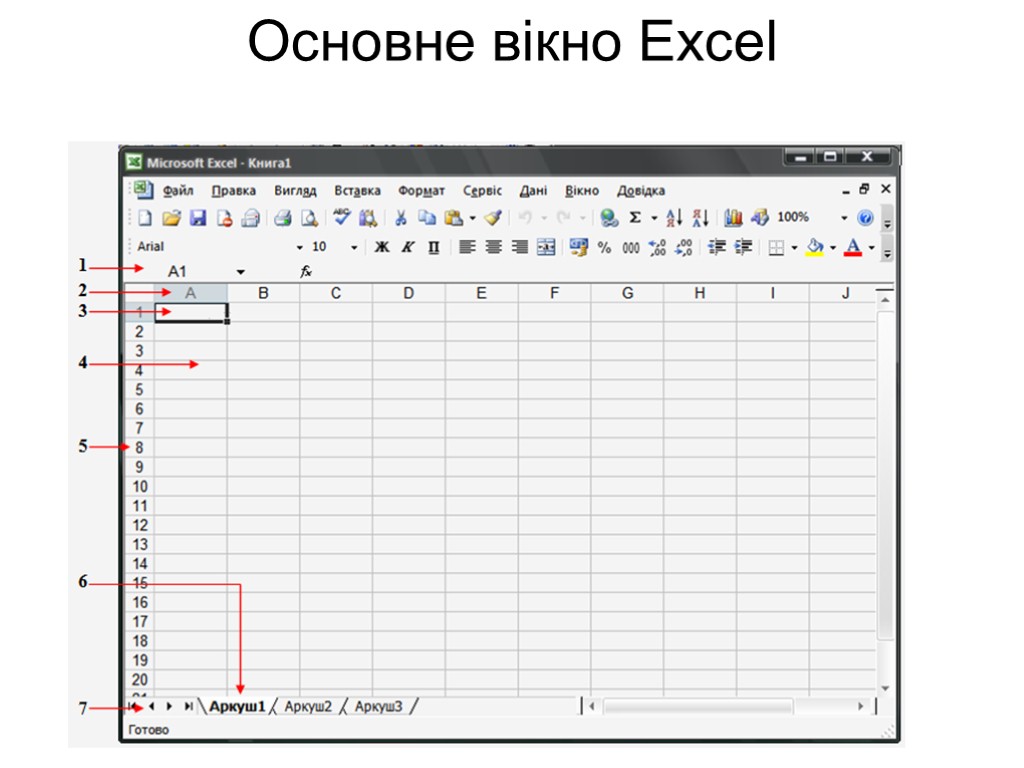
Task: Decrease decimal places icon
Action: 683,248
